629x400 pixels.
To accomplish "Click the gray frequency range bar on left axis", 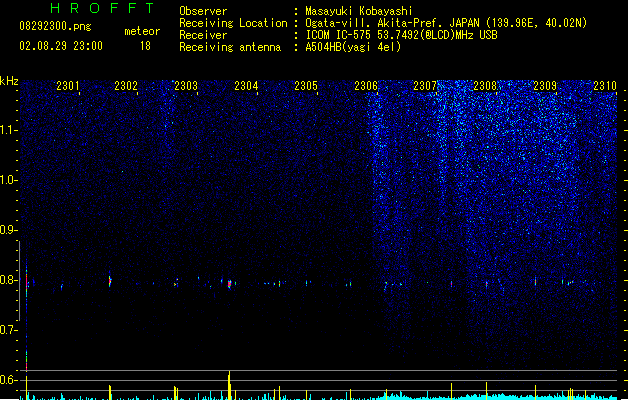I will click(x=19, y=281).
